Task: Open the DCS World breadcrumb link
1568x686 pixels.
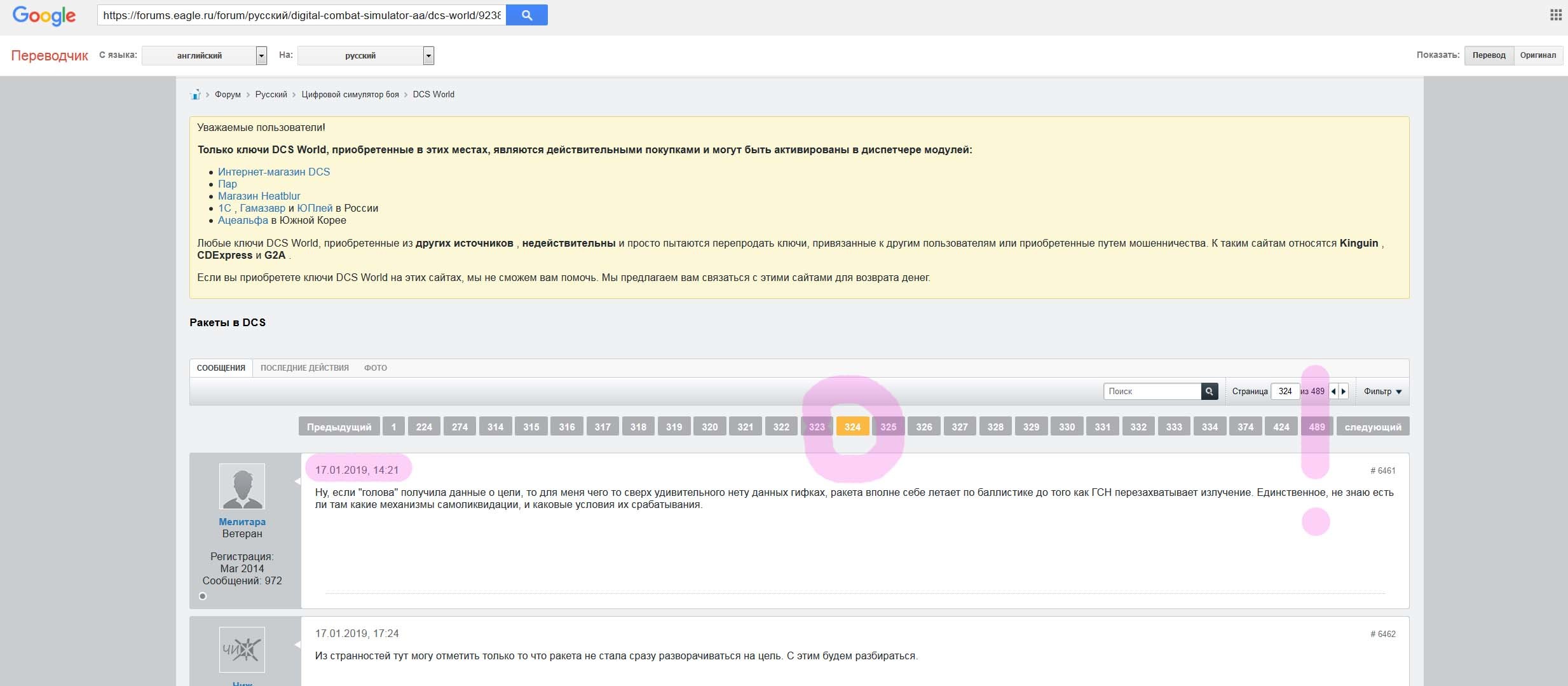Action: click(x=433, y=95)
